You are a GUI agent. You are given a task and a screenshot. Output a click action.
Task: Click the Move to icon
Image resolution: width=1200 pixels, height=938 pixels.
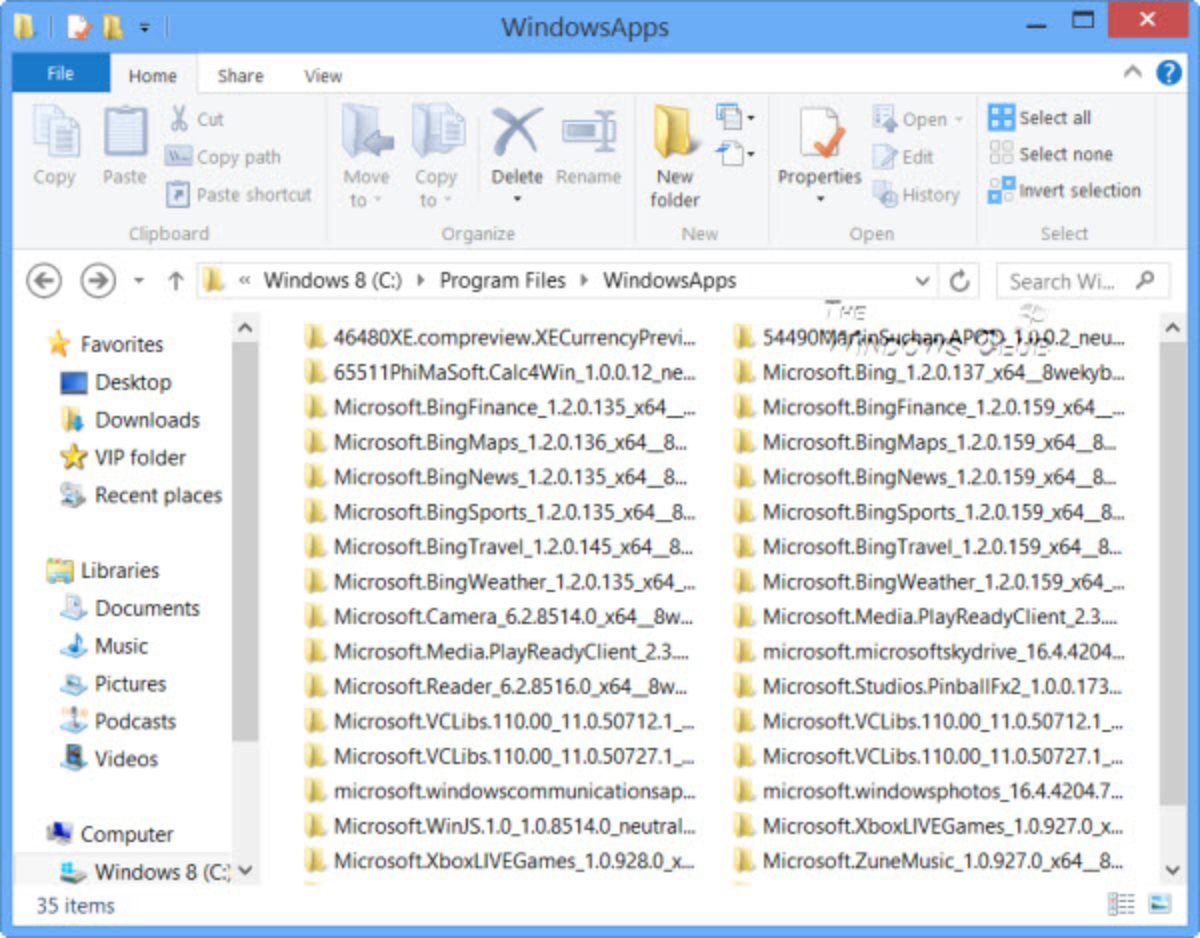pyautogui.click(x=367, y=131)
